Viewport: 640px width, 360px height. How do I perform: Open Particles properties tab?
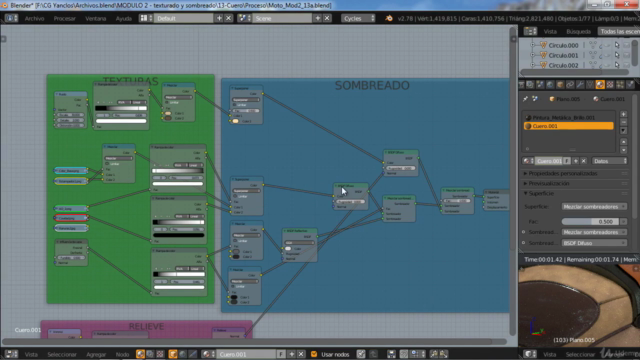click(620, 84)
